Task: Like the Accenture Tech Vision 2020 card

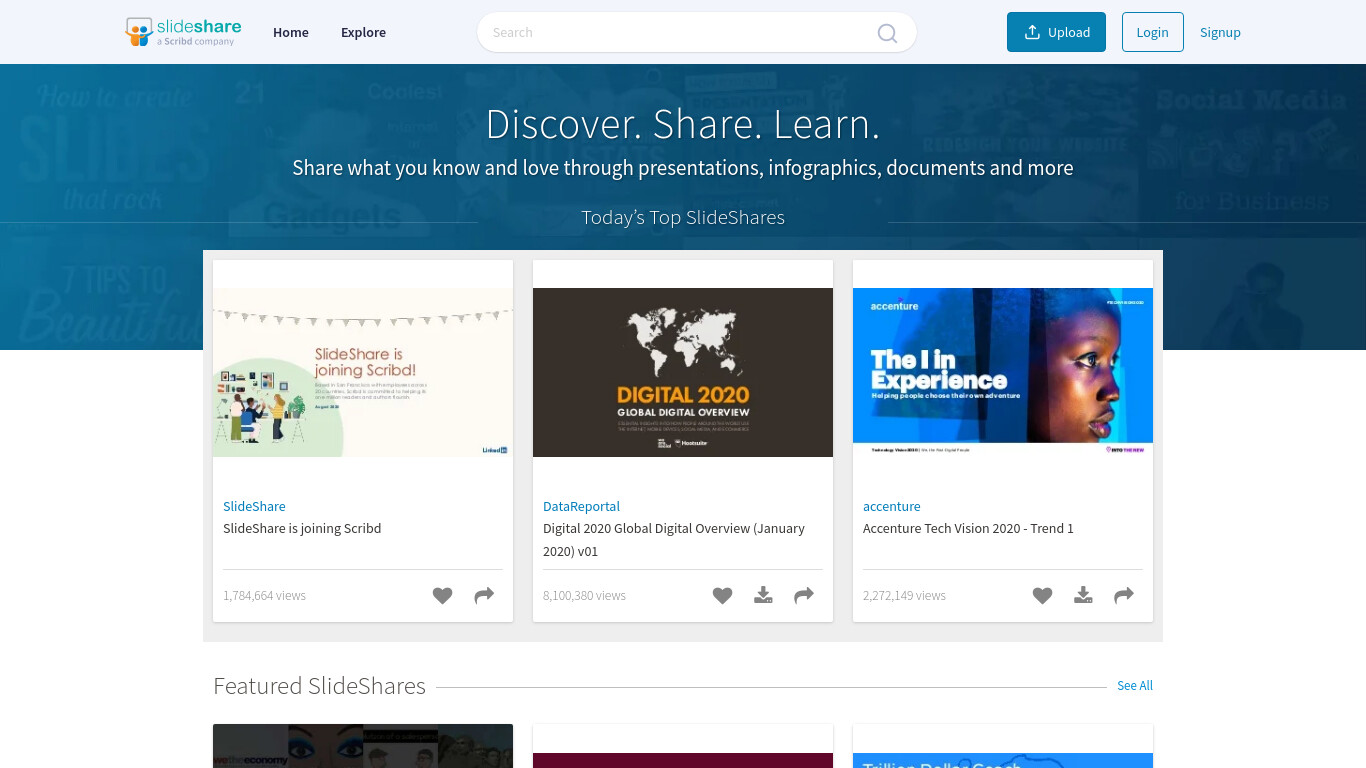Action: (1043, 596)
